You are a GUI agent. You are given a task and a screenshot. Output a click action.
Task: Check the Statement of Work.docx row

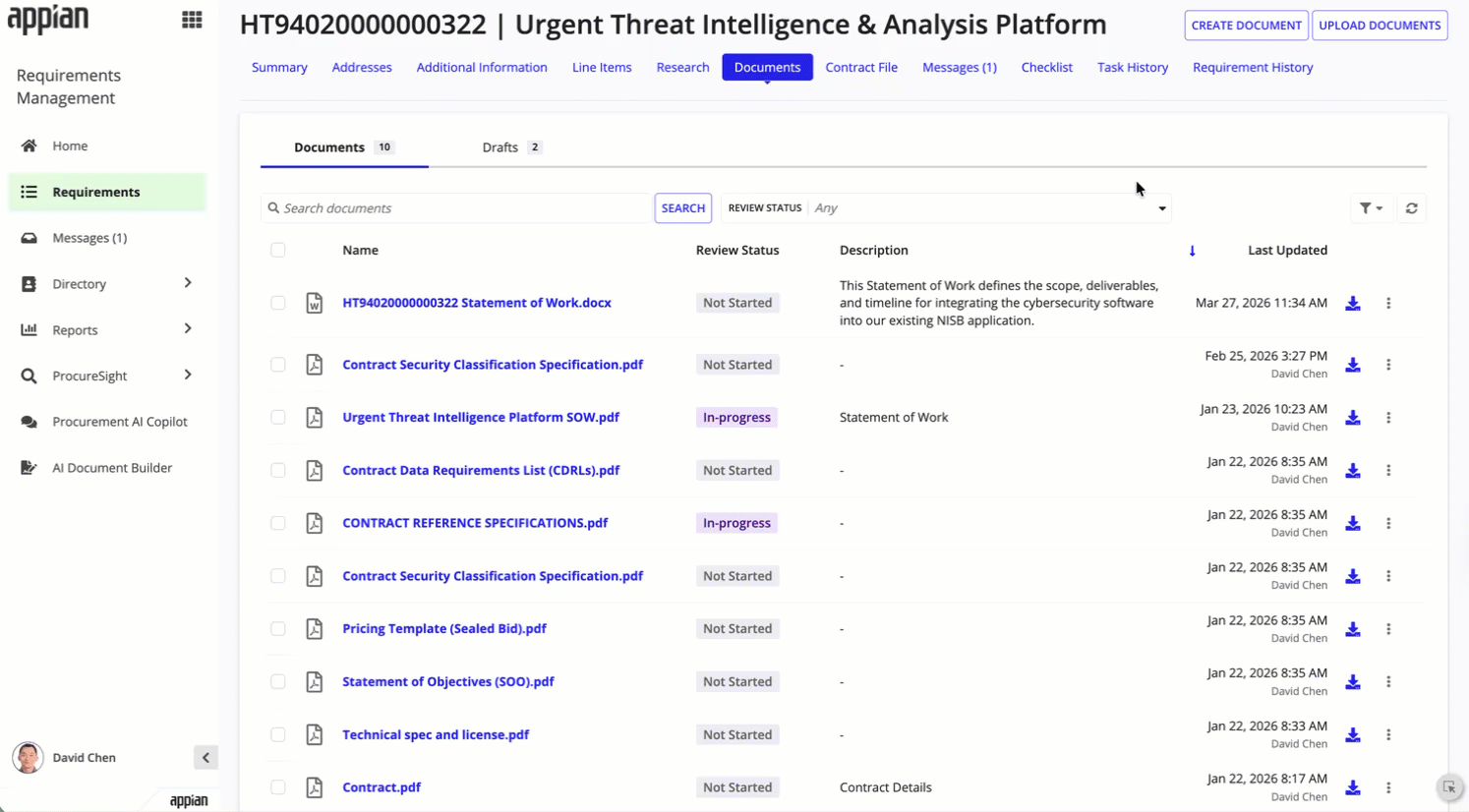tap(278, 303)
